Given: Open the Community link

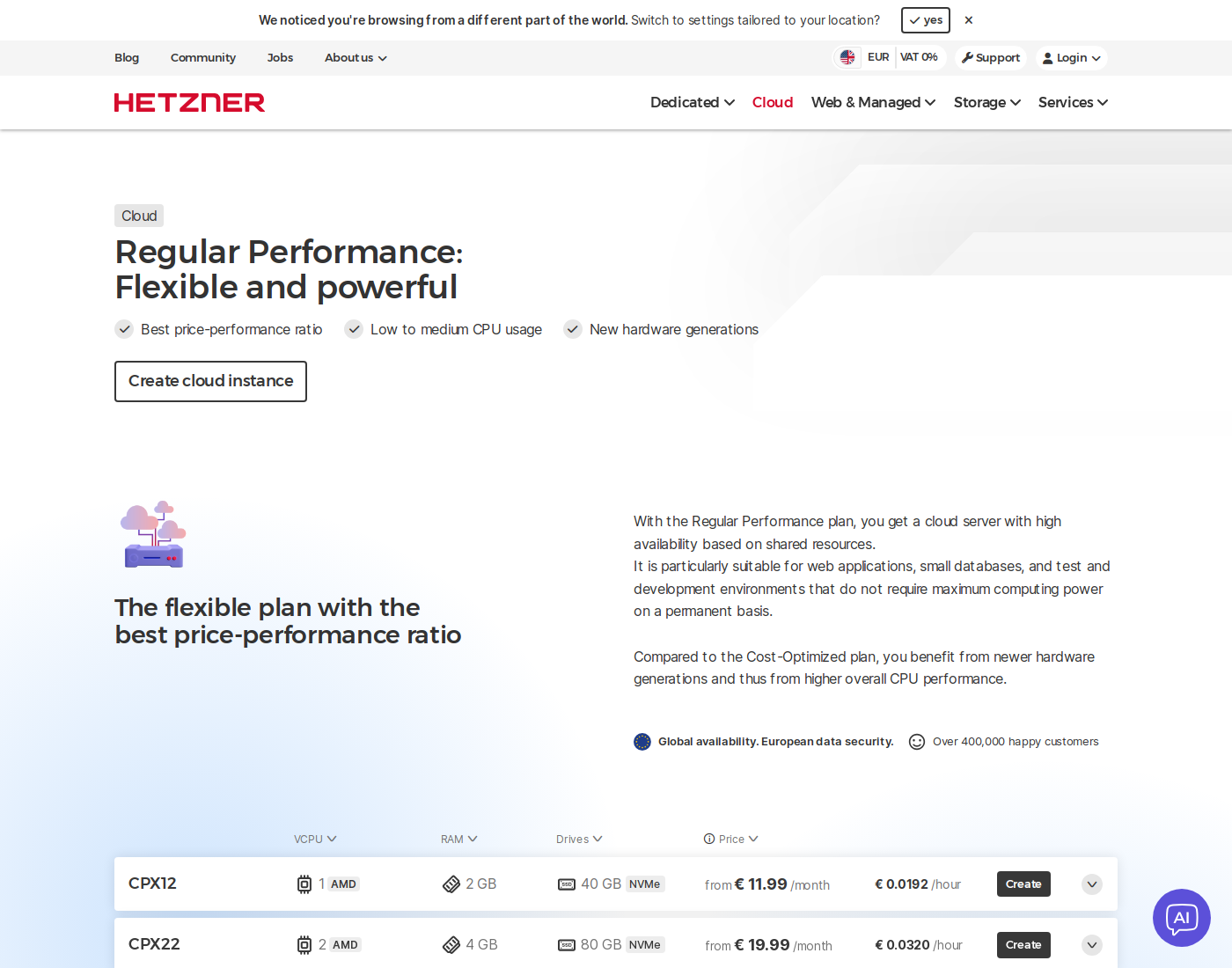Looking at the screenshot, I should tap(203, 58).
